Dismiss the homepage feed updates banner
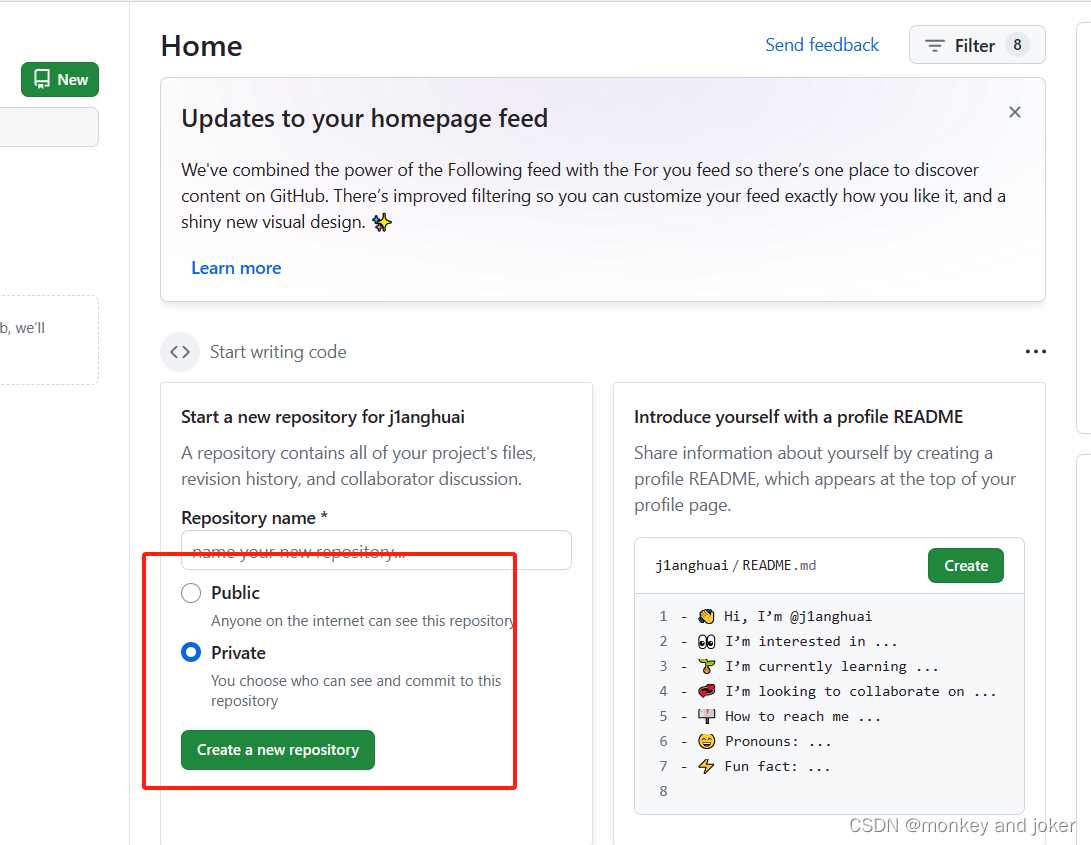Image resolution: width=1091 pixels, height=845 pixels. 1014,112
